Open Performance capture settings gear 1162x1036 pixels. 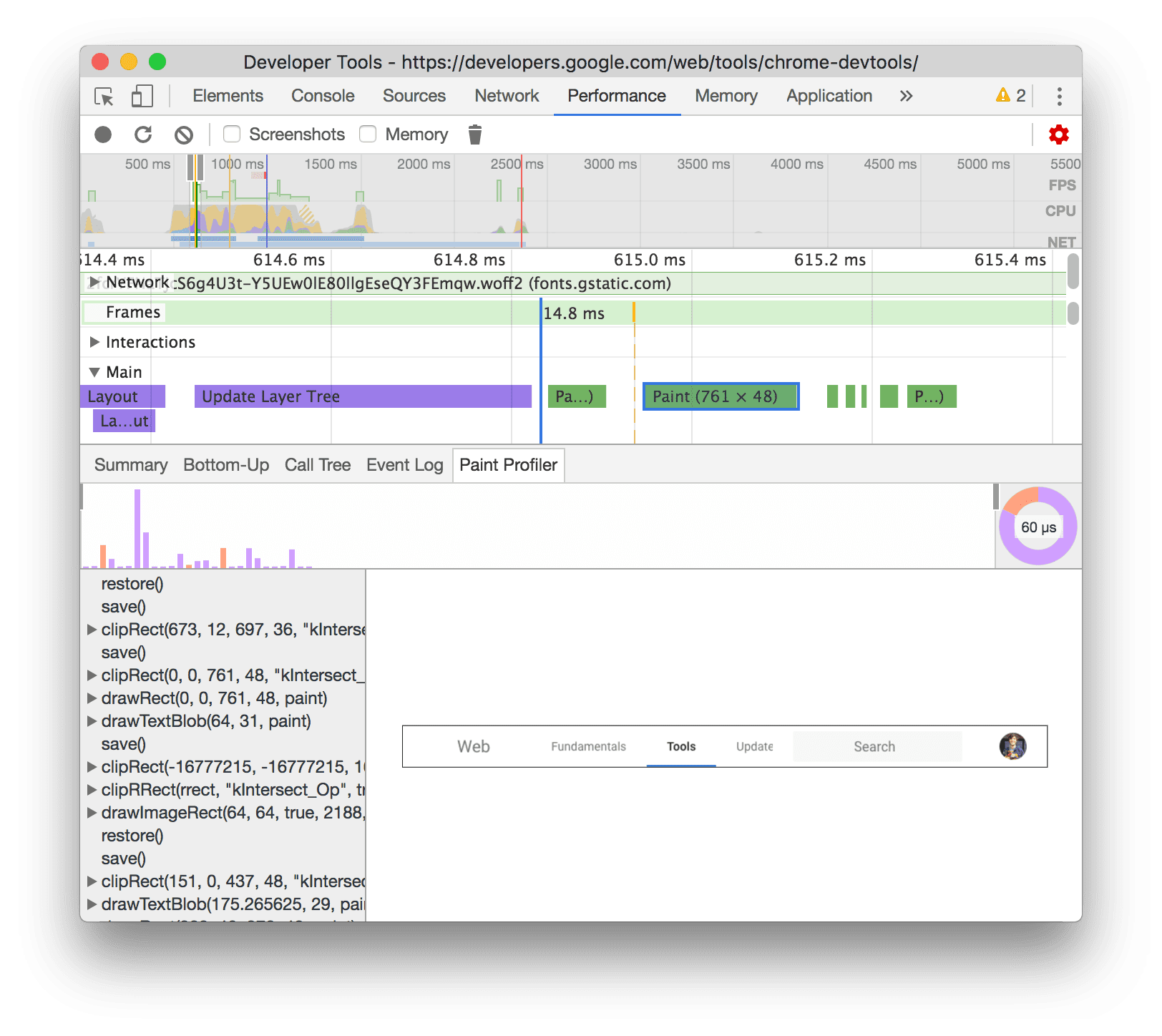1058,135
